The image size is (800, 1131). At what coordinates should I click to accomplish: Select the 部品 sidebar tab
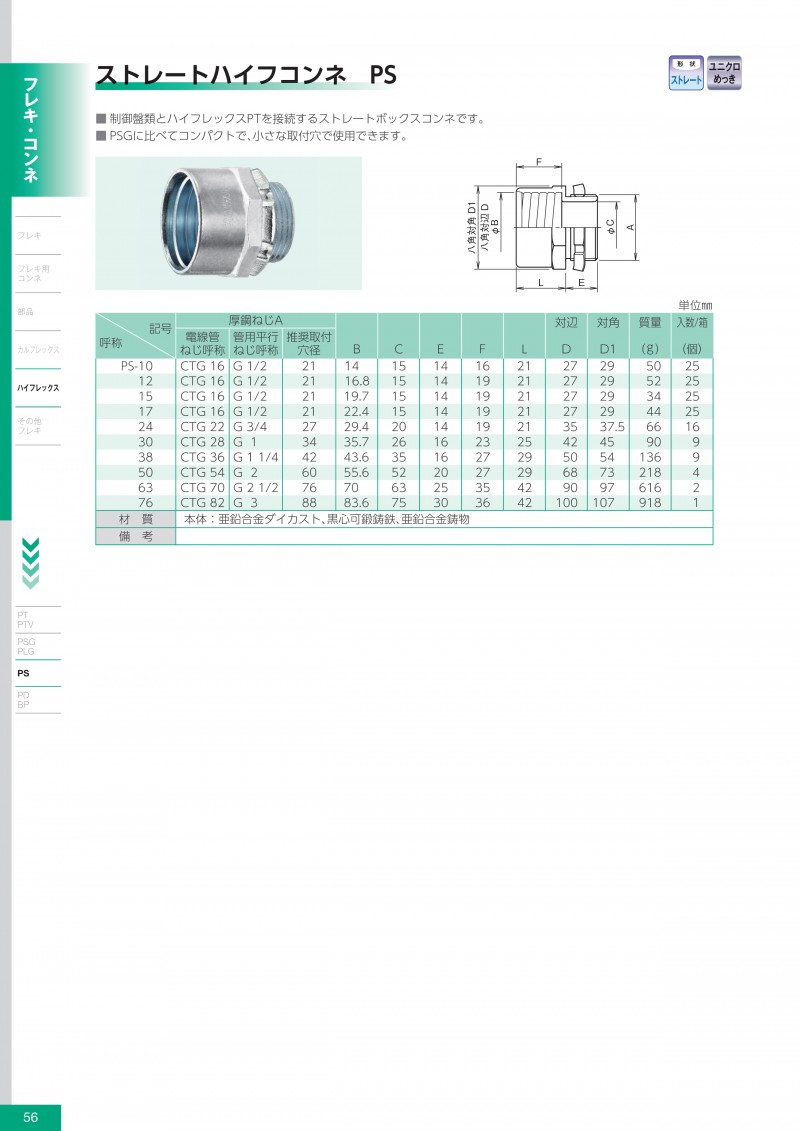point(25,312)
